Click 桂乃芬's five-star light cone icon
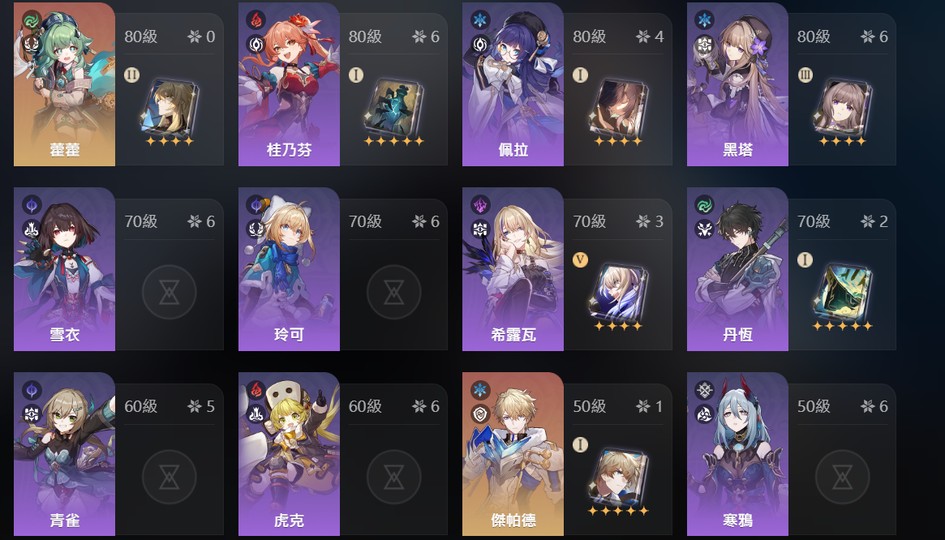945x540 pixels. (x=394, y=107)
